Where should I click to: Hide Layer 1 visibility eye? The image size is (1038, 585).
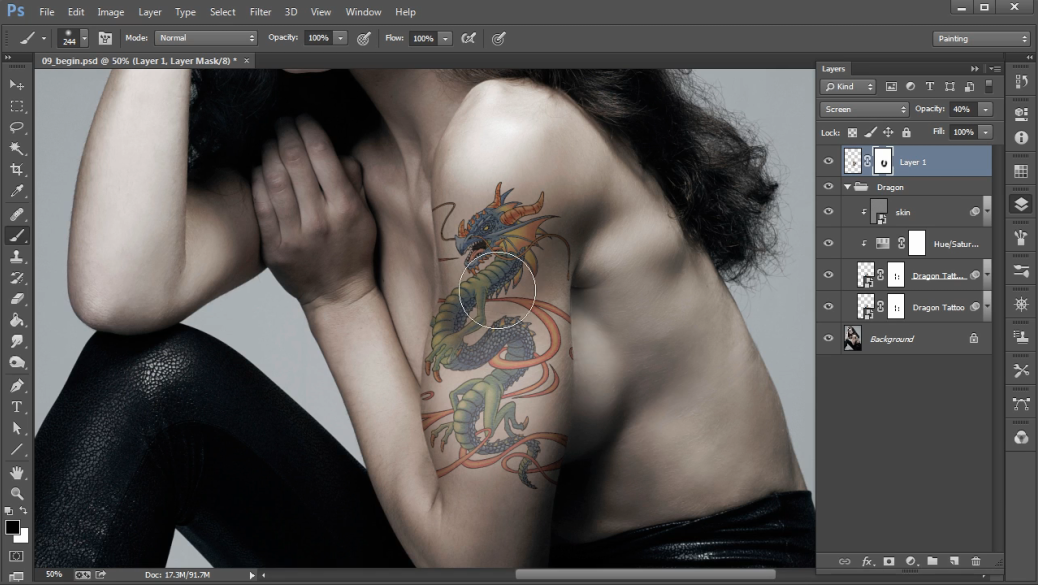(x=828, y=161)
